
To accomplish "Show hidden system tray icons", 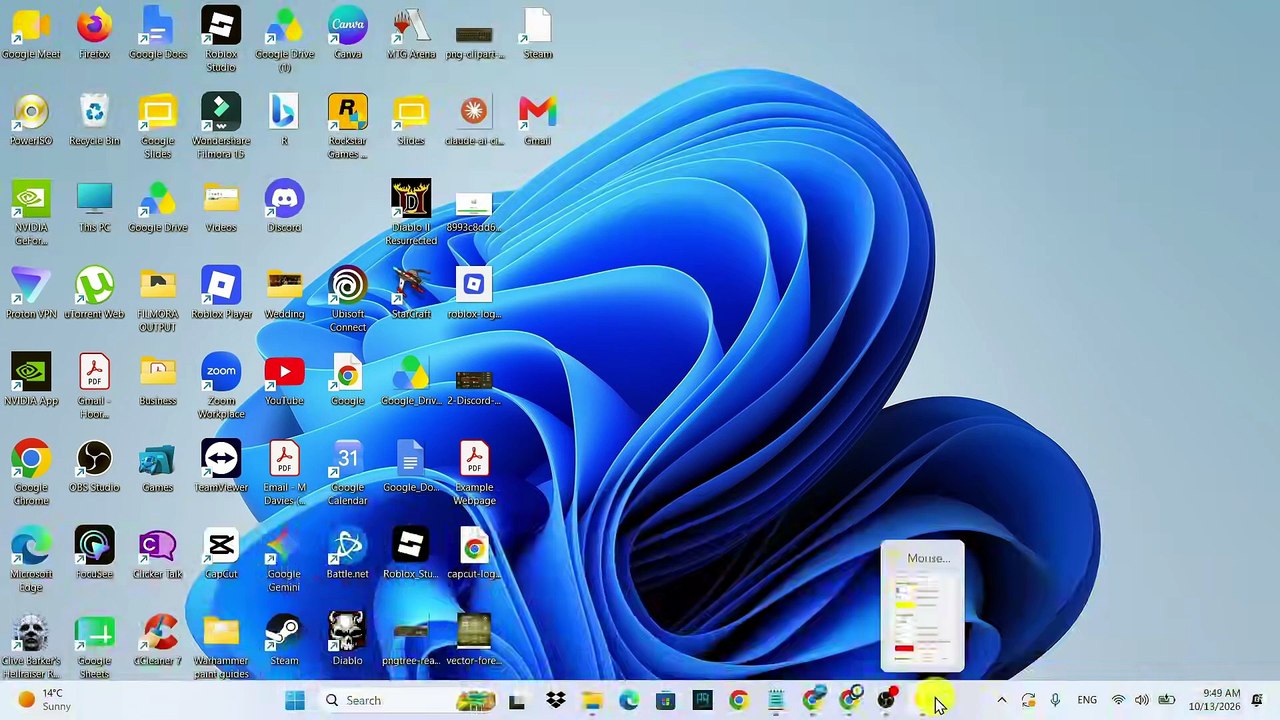I will [1001, 700].
